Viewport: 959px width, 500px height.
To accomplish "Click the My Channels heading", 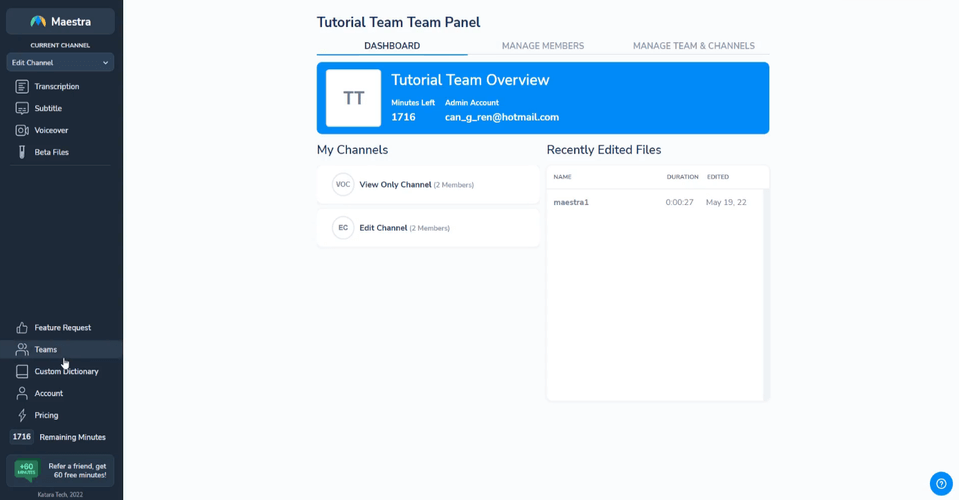I will tap(352, 150).
